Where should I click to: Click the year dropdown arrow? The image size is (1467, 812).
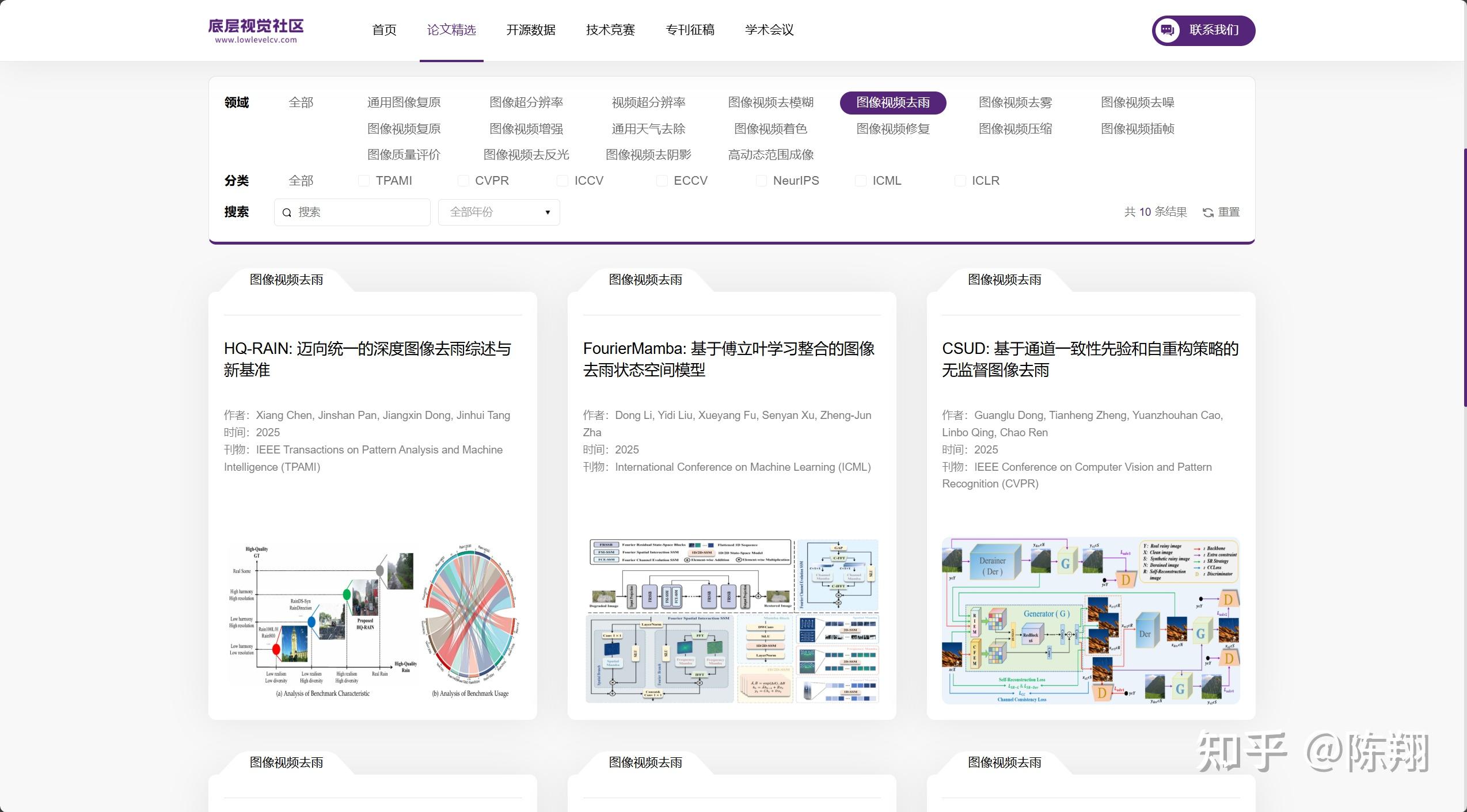pyautogui.click(x=548, y=212)
